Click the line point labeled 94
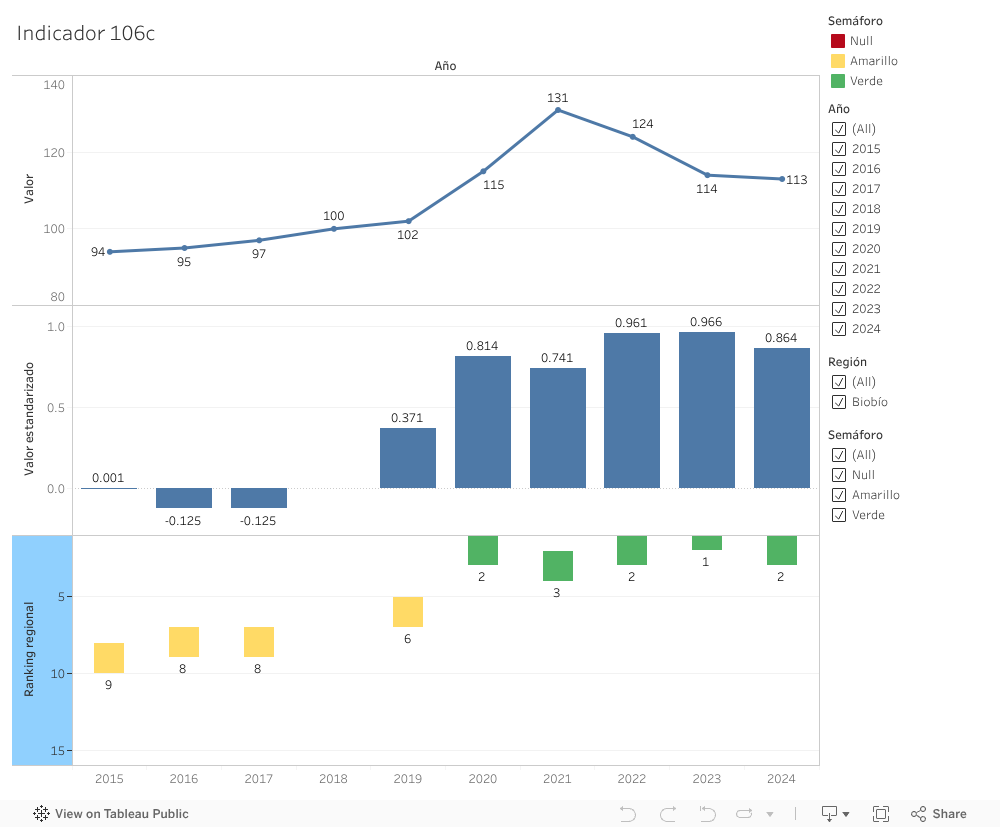 point(110,252)
